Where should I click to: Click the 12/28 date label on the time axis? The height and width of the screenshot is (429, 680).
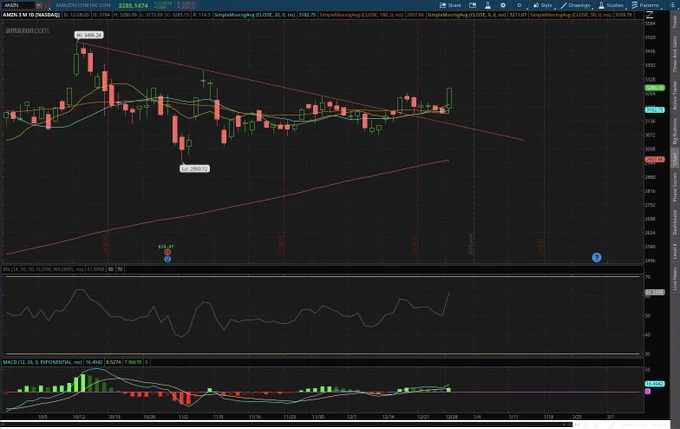451,417
